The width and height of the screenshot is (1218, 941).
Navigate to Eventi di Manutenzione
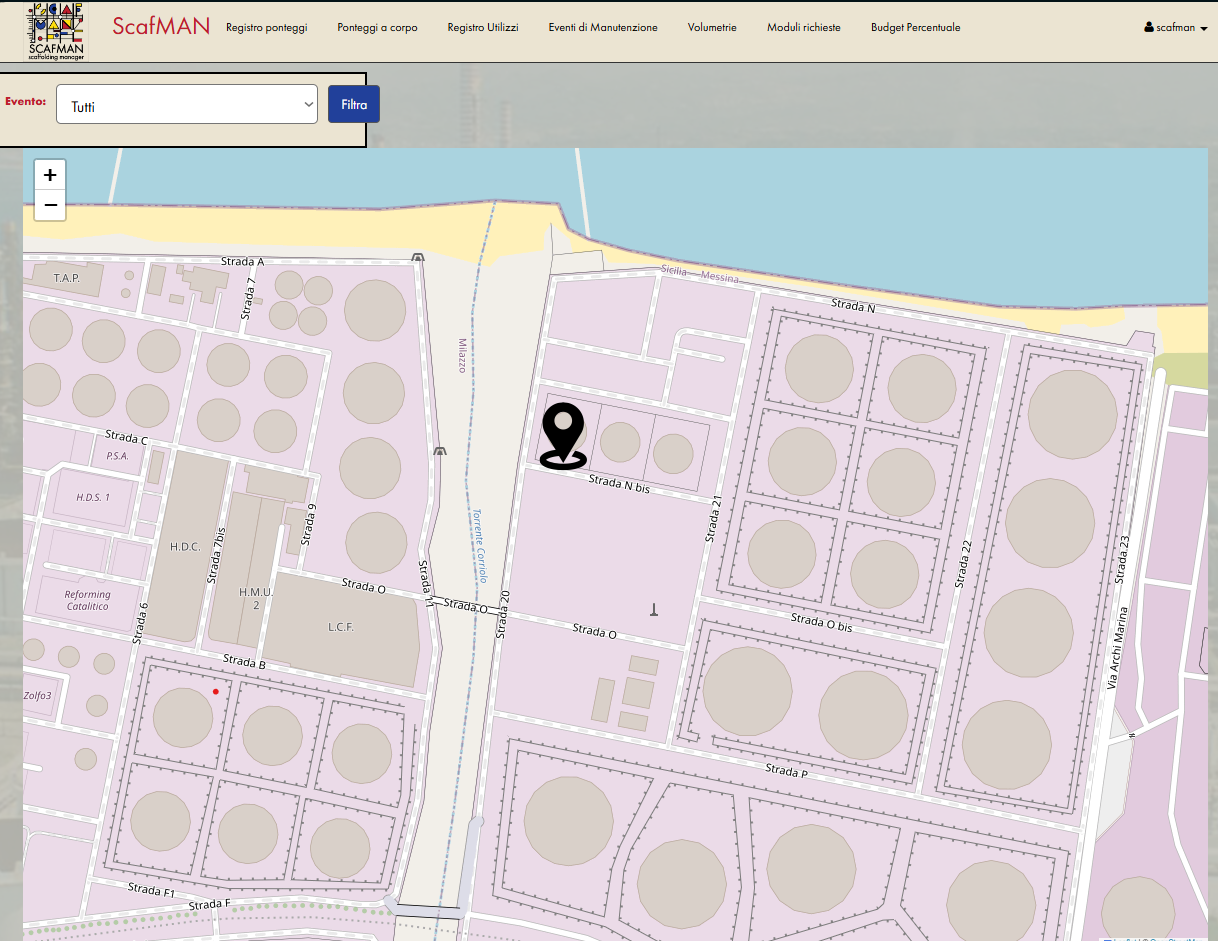click(603, 28)
